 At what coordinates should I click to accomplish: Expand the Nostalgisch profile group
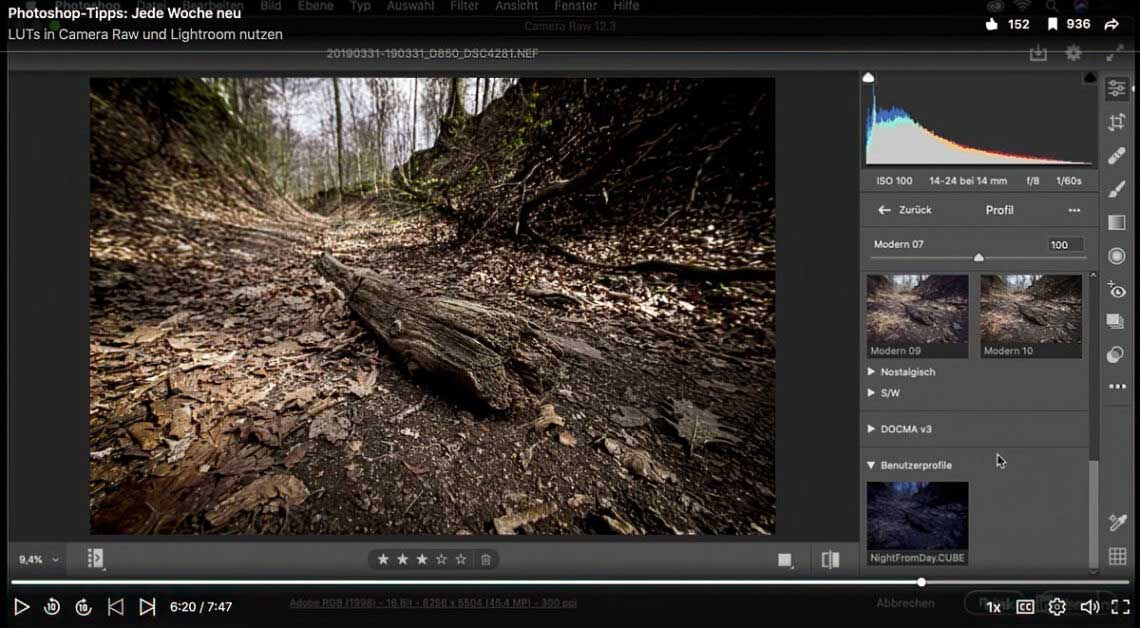pos(907,372)
